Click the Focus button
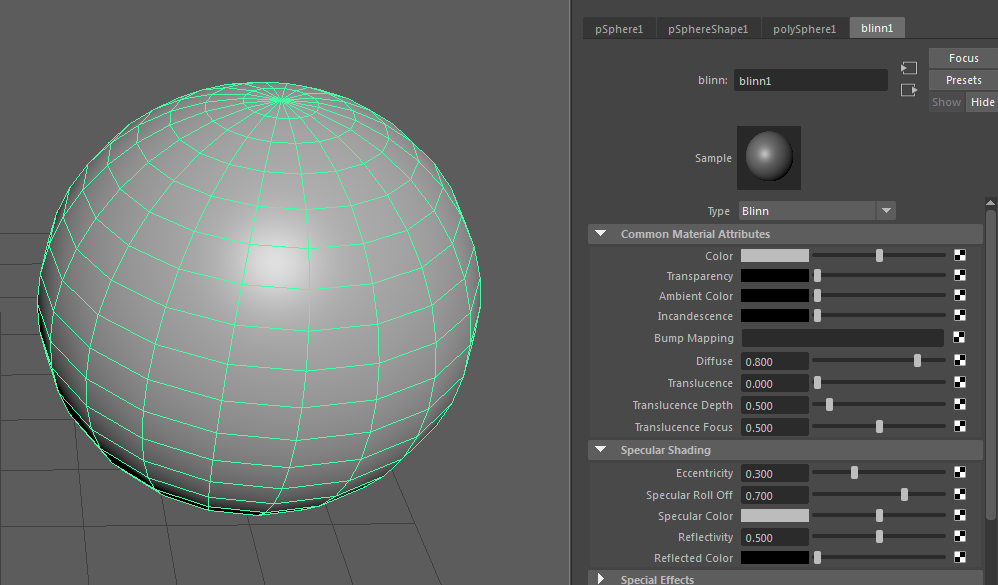The image size is (998, 585). coord(963,58)
